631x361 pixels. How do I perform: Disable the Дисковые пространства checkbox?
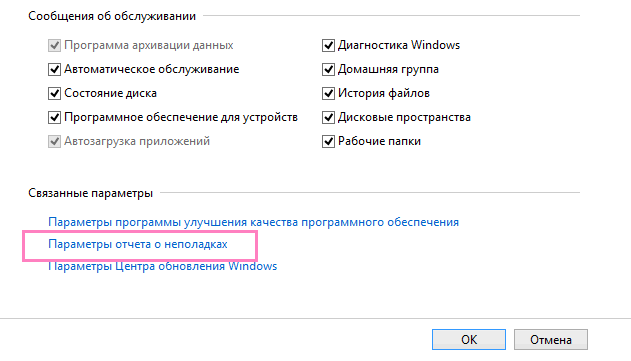(x=328, y=118)
